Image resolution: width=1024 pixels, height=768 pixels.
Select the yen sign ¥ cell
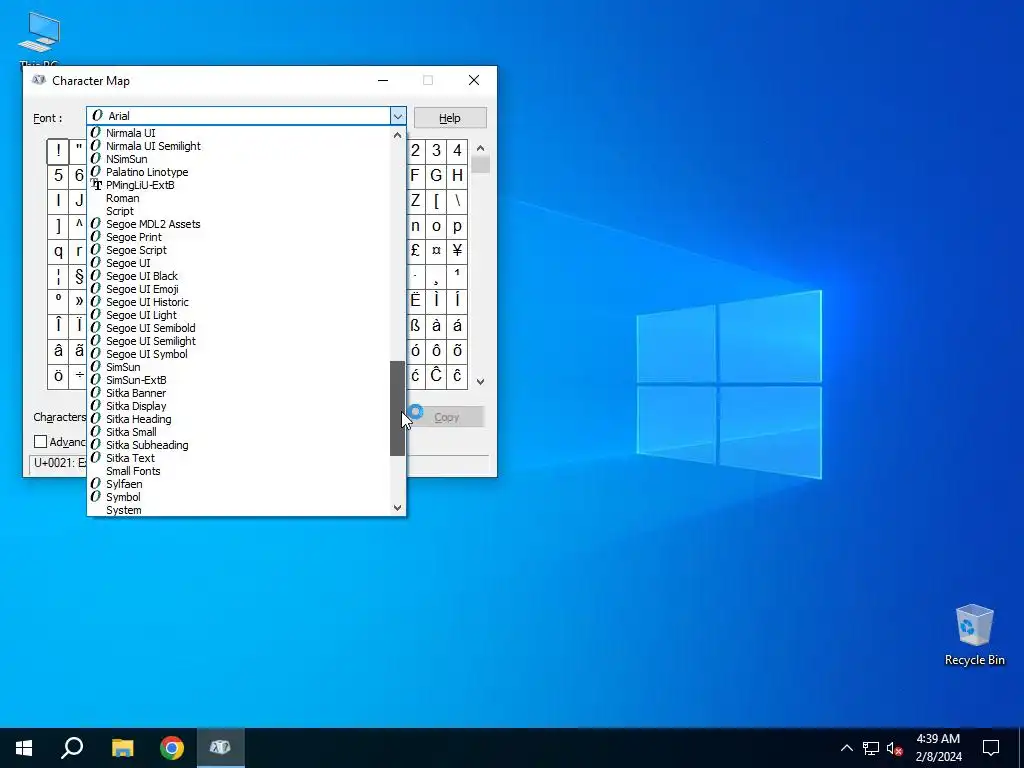457,251
